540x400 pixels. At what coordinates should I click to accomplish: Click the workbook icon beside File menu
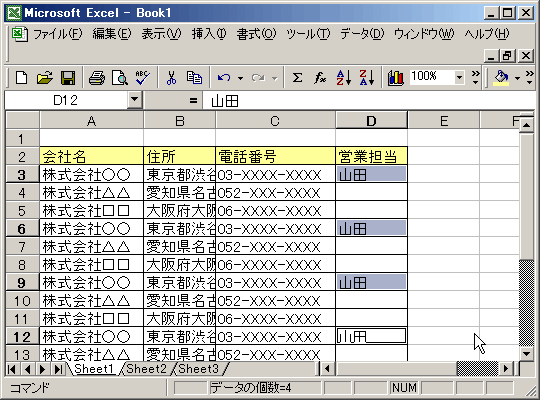coord(19,34)
